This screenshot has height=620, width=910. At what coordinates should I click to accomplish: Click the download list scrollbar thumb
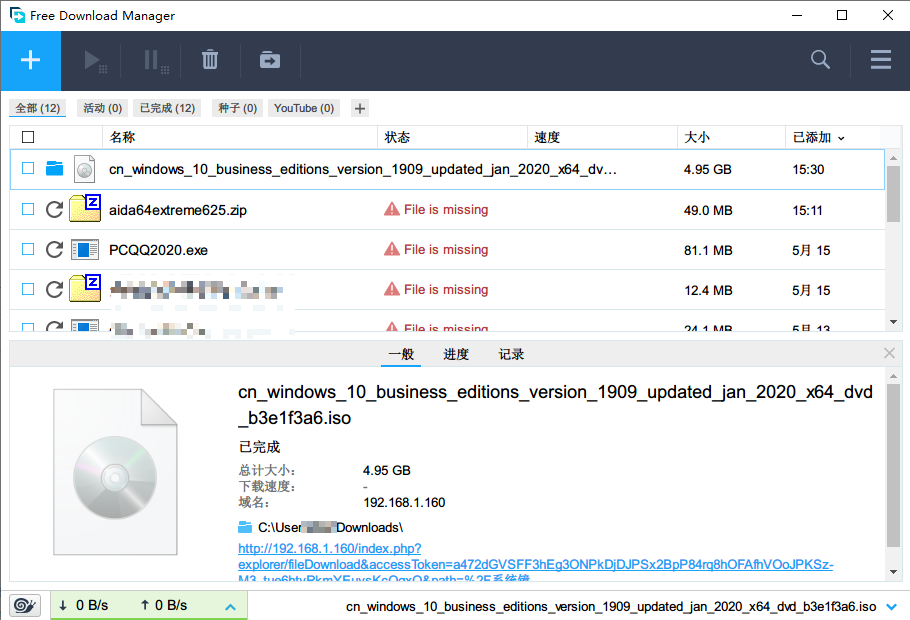(x=893, y=194)
